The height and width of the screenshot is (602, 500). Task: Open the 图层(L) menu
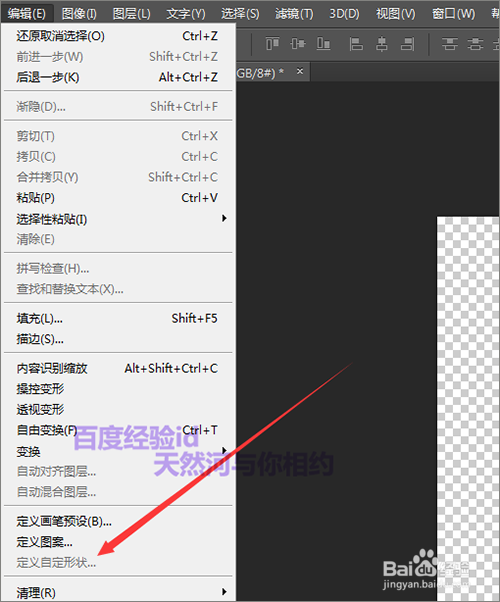pyautogui.click(x=131, y=14)
